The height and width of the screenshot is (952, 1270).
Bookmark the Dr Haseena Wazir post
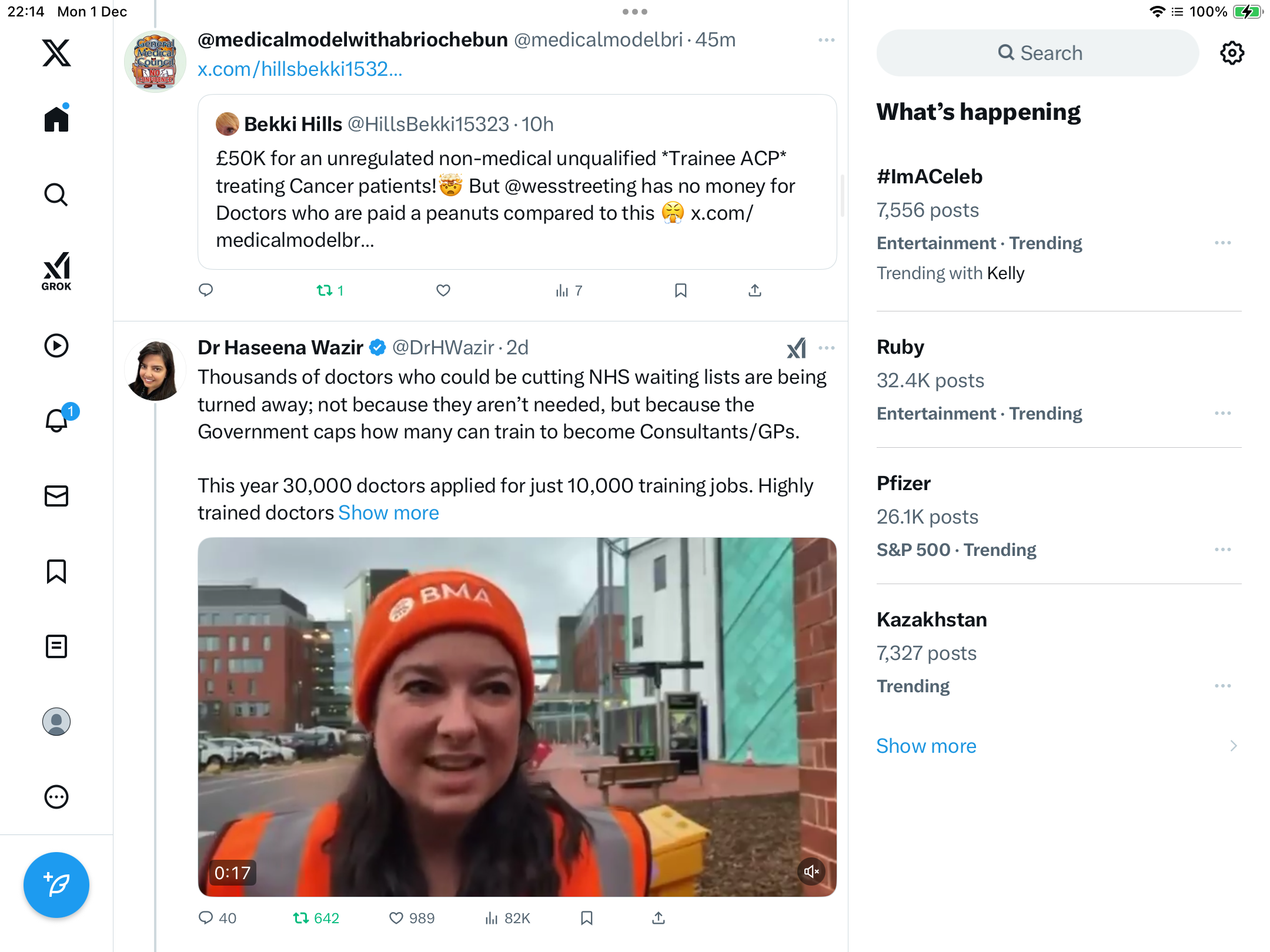(586, 918)
